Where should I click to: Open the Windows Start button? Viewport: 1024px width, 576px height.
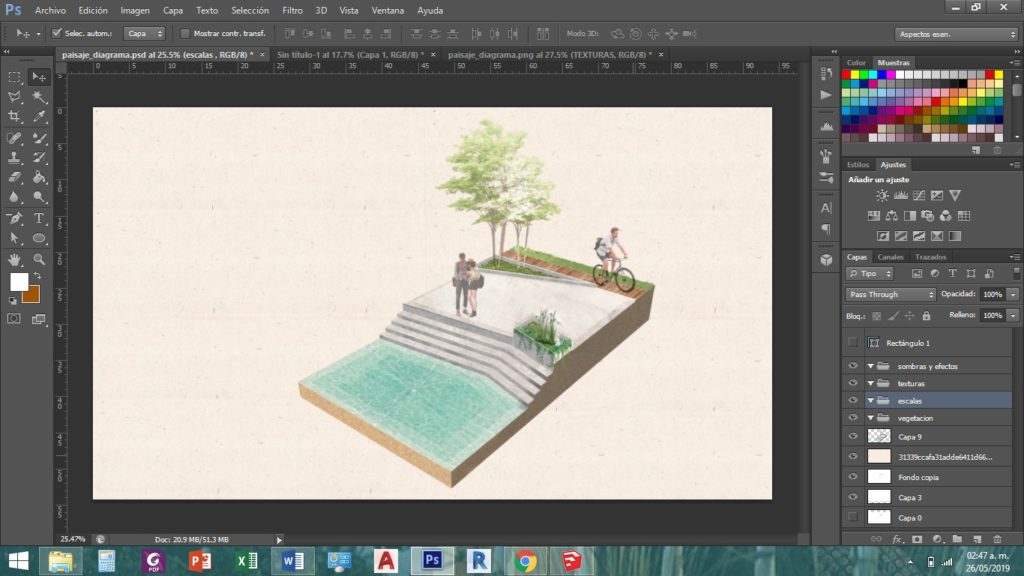click(18, 561)
